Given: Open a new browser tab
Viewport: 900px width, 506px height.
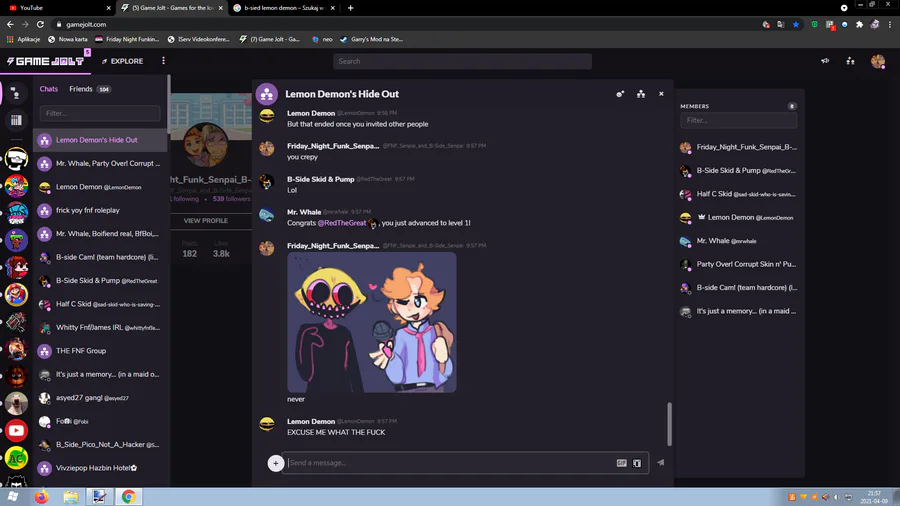Looking at the screenshot, I should (350, 8).
